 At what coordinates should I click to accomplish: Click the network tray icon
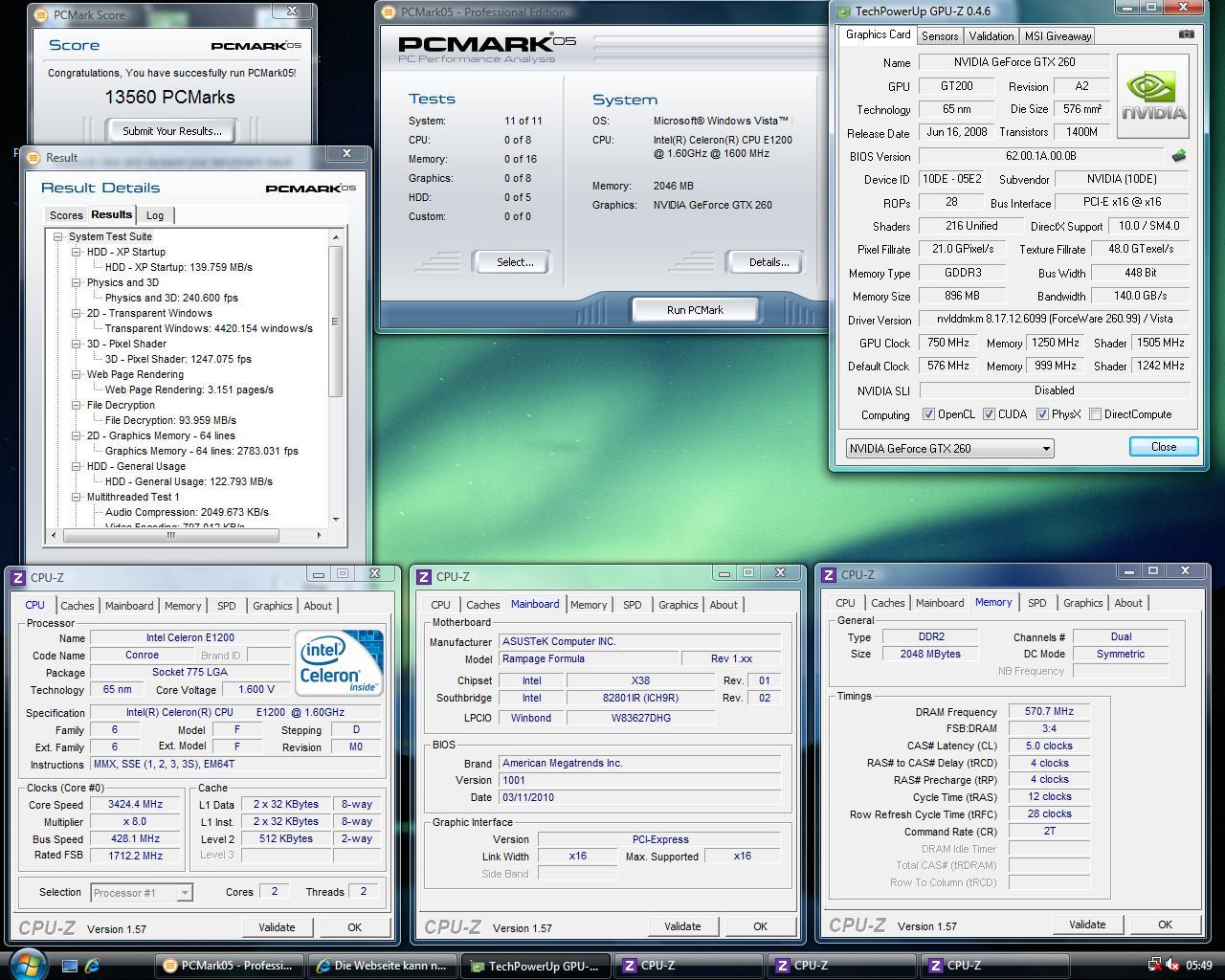click(1154, 966)
